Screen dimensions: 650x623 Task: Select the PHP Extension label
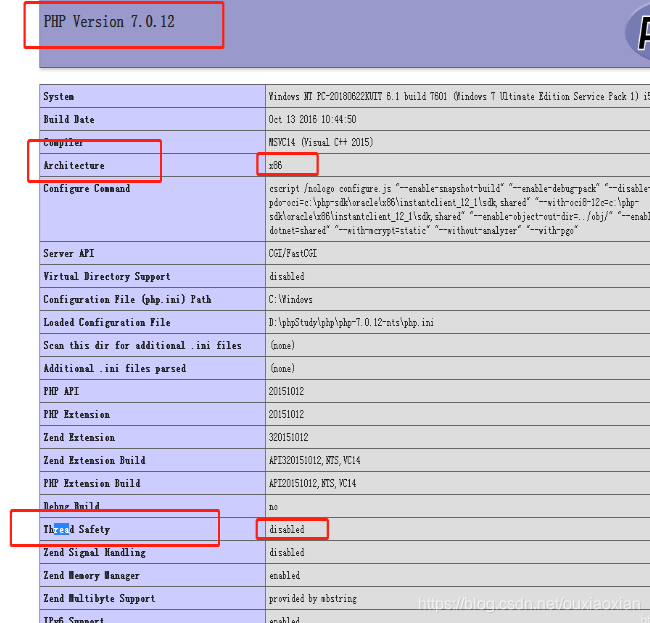pyautogui.click(x=77, y=415)
